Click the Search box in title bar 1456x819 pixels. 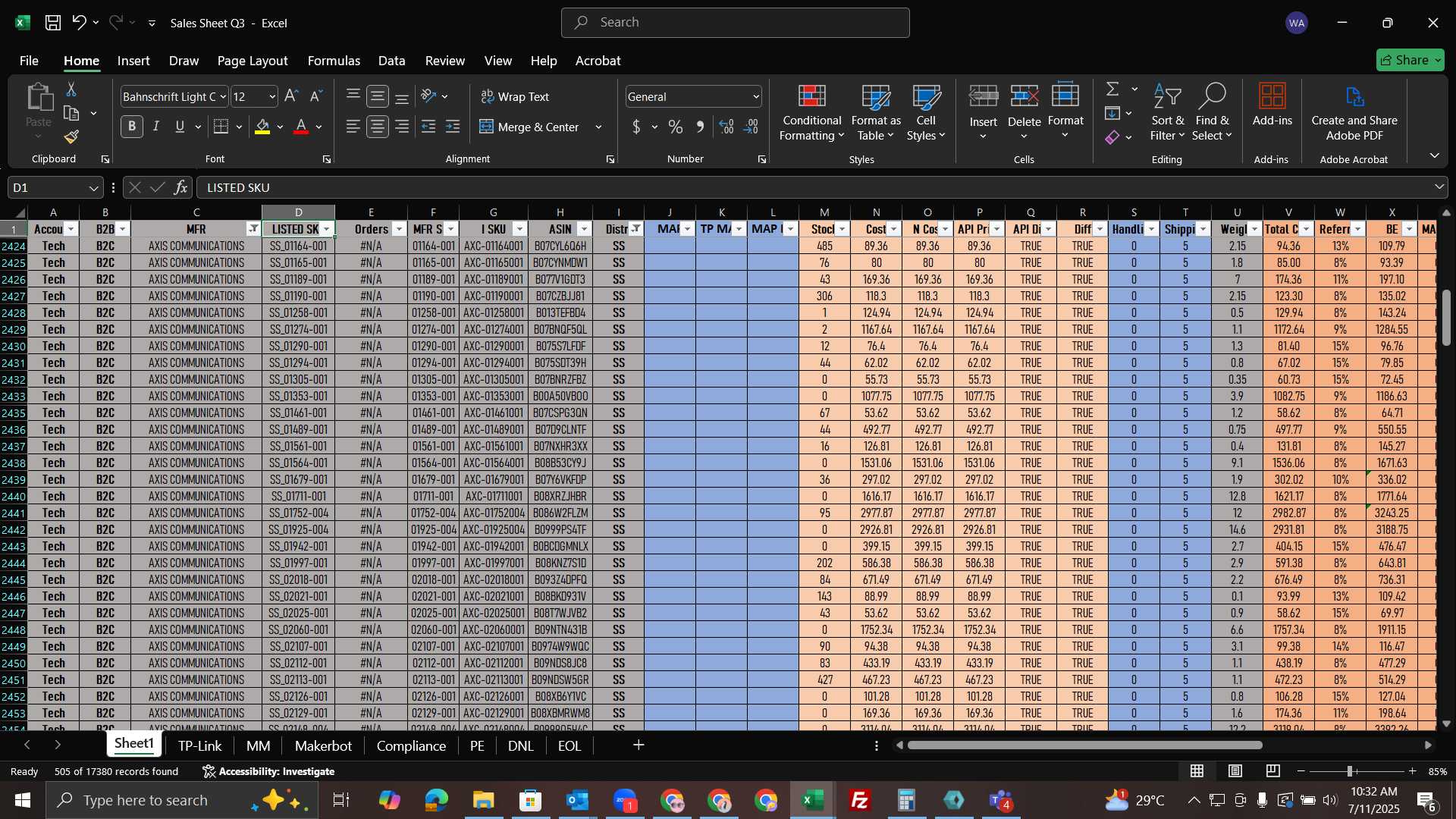(735, 23)
